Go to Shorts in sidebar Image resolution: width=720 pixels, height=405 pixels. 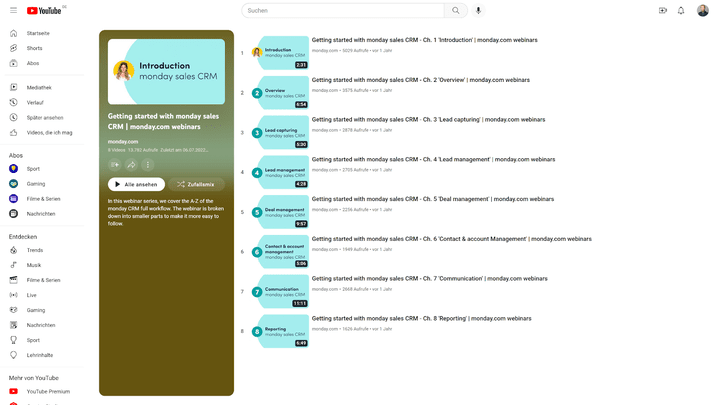coord(34,48)
